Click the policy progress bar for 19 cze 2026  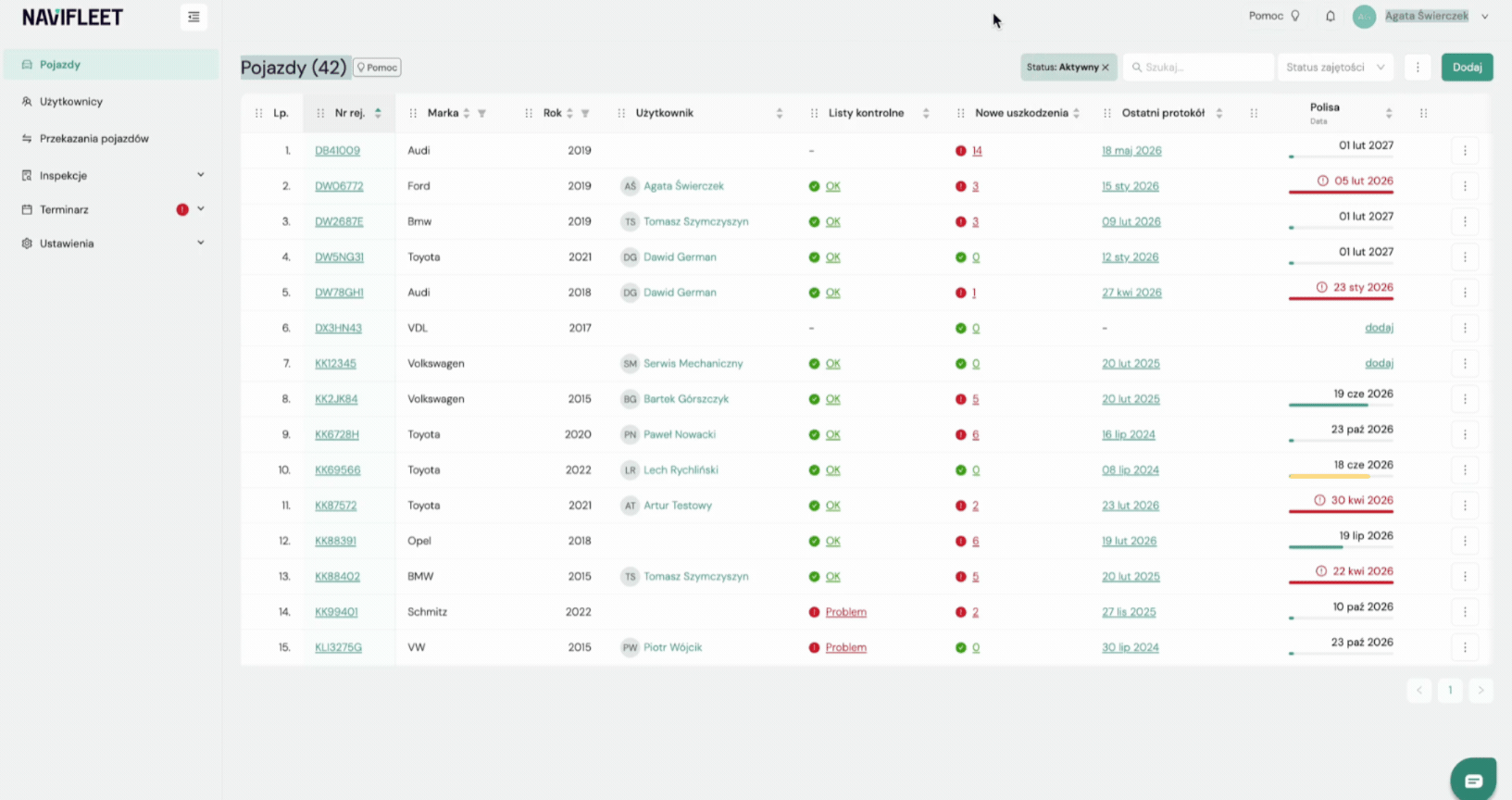[x=1341, y=405]
